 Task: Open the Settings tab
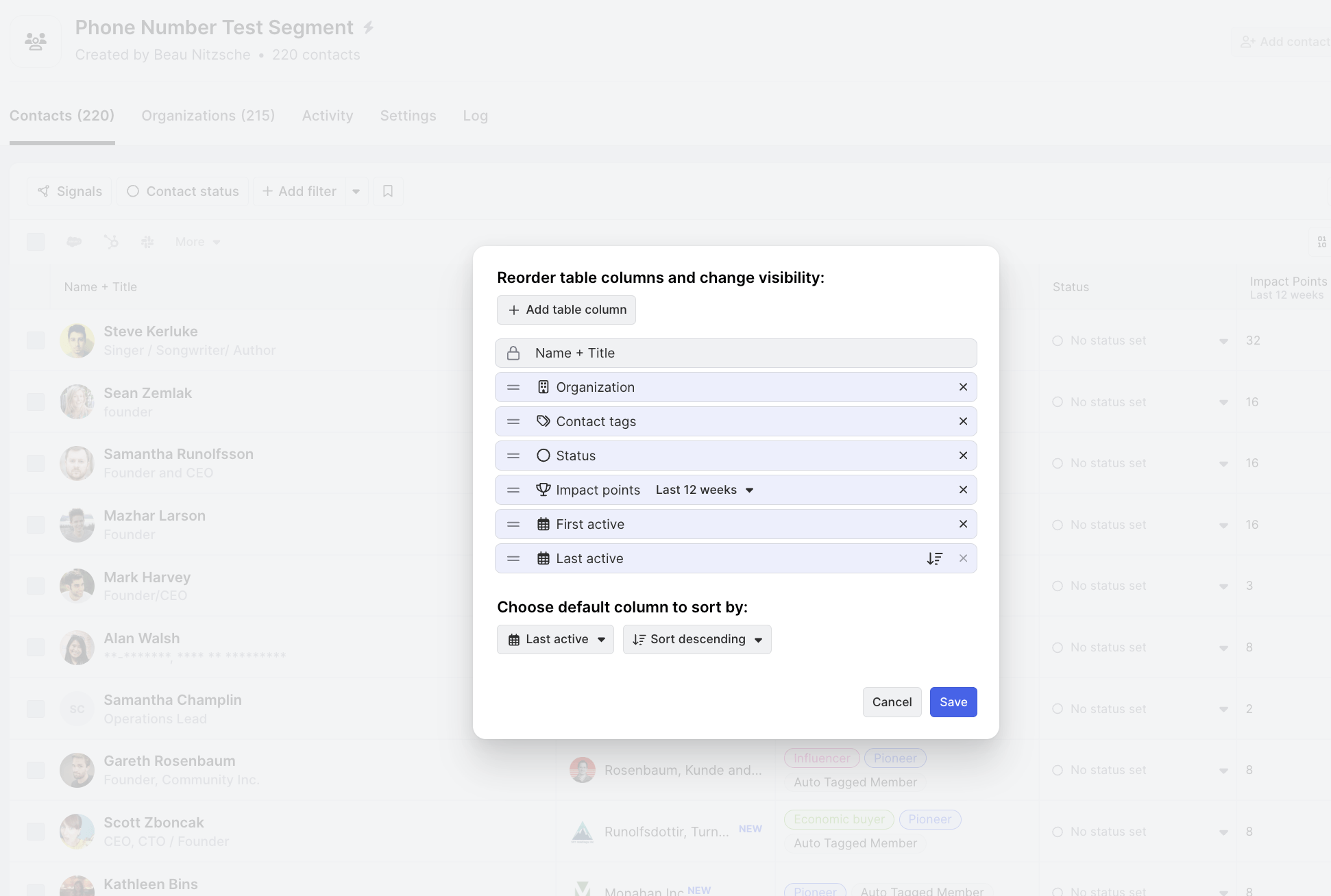[408, 116]
